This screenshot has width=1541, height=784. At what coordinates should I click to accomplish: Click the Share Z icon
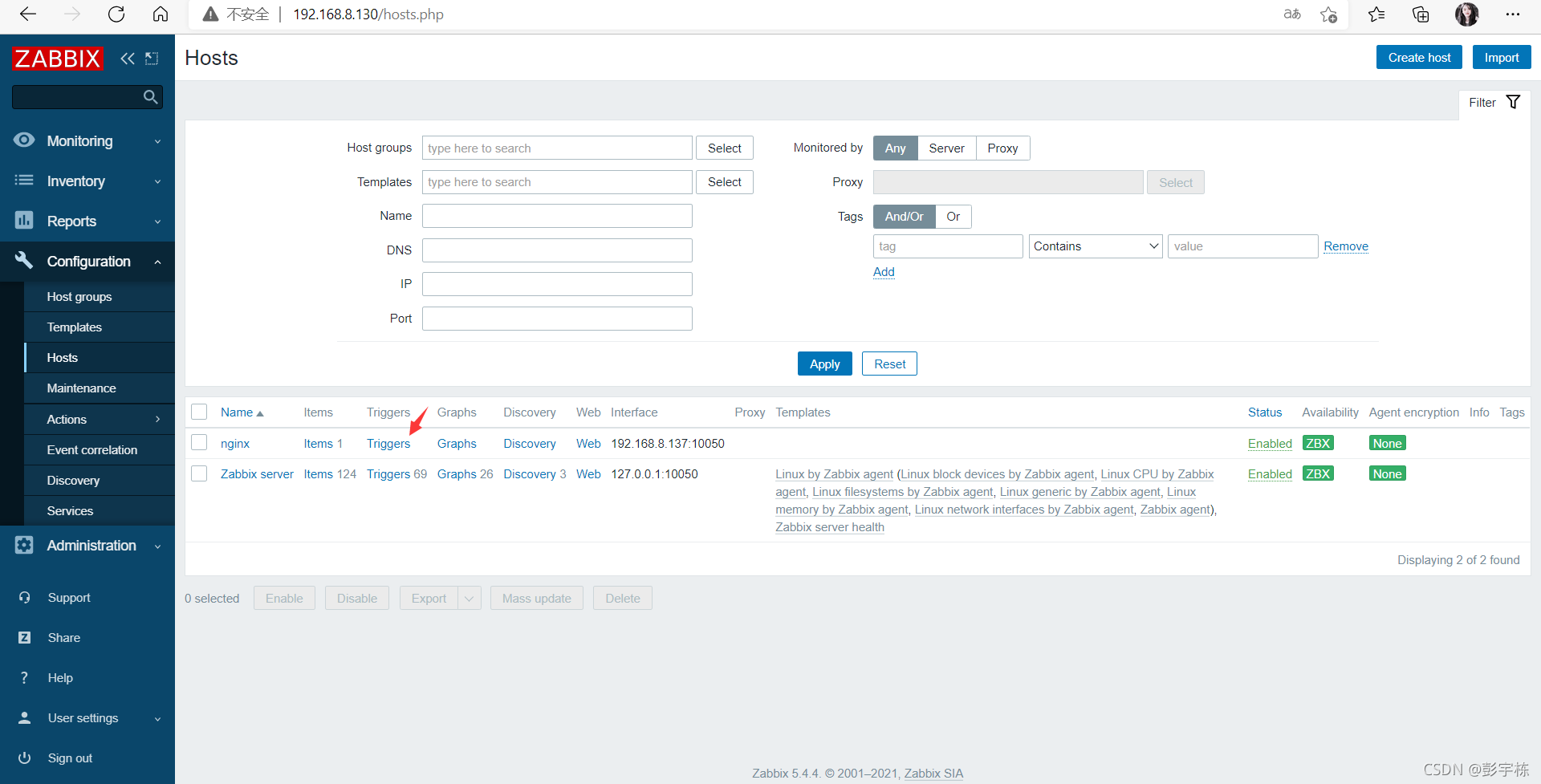pyautogui.click(x=25, y=638)
